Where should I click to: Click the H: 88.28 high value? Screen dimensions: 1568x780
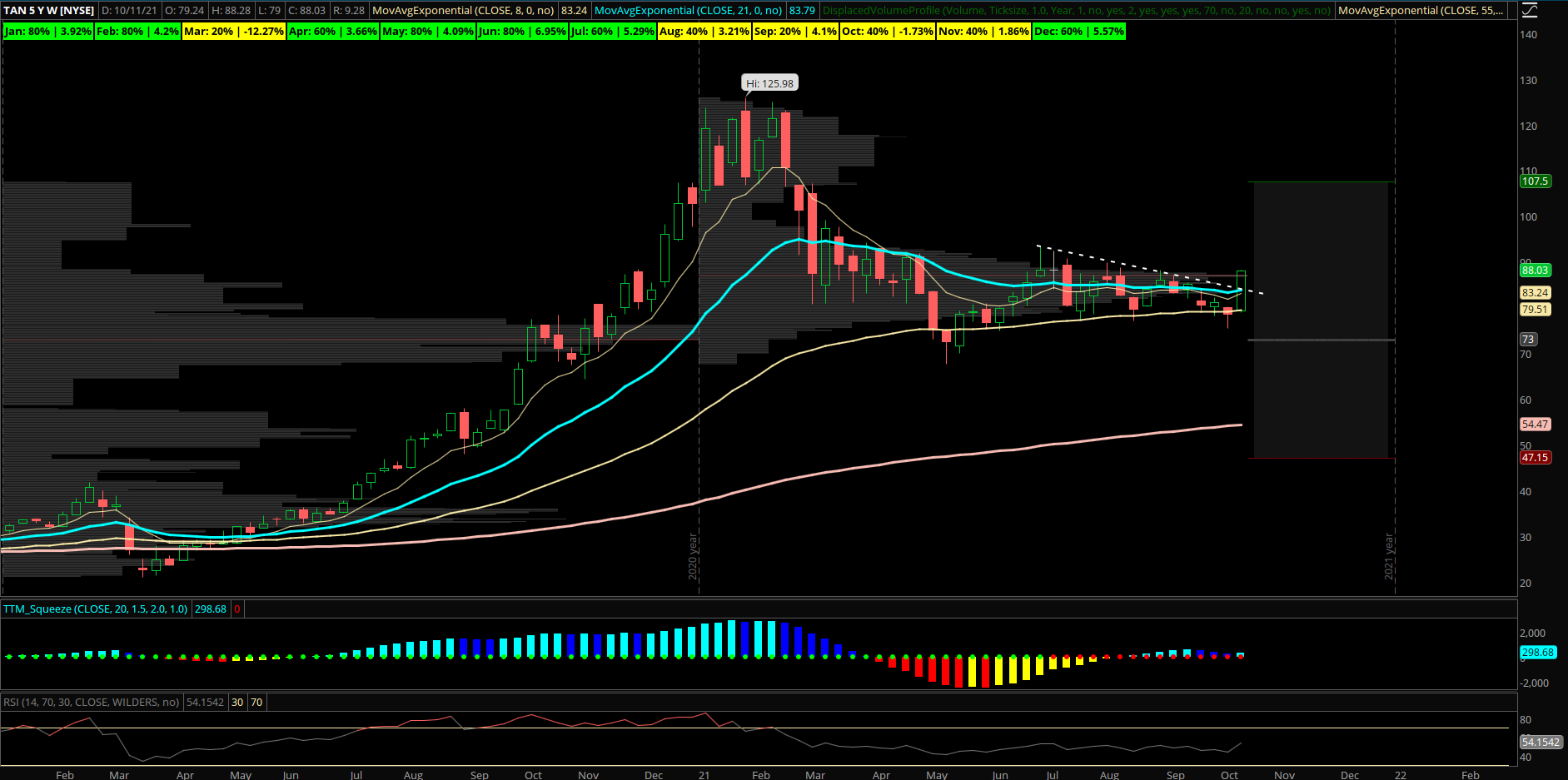231,11
